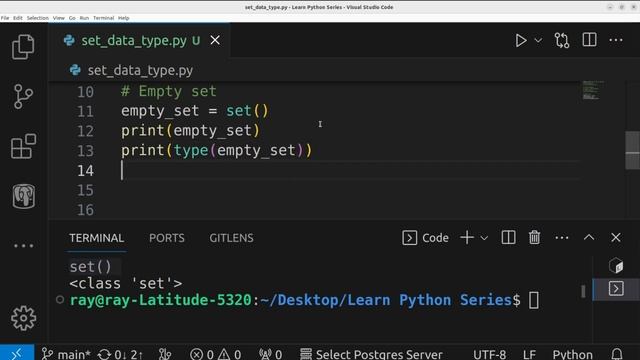Click the ports forwarded 0 indicator

coord(270,354)
